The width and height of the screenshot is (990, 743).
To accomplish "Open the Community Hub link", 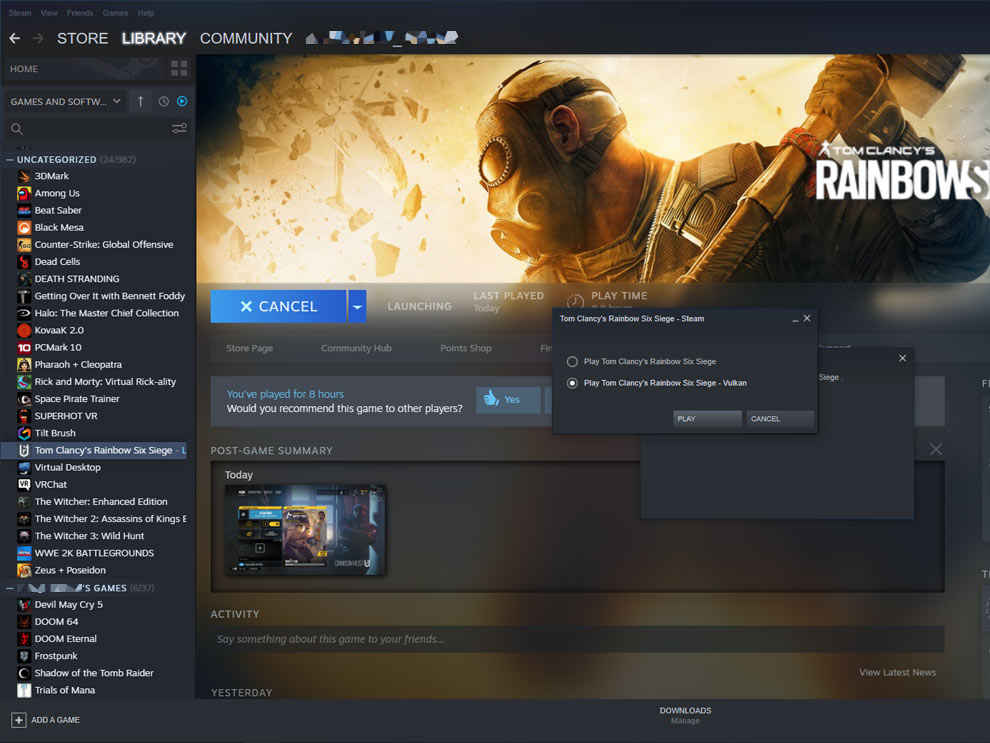I will pyautogui.click(x=356, y=348).
